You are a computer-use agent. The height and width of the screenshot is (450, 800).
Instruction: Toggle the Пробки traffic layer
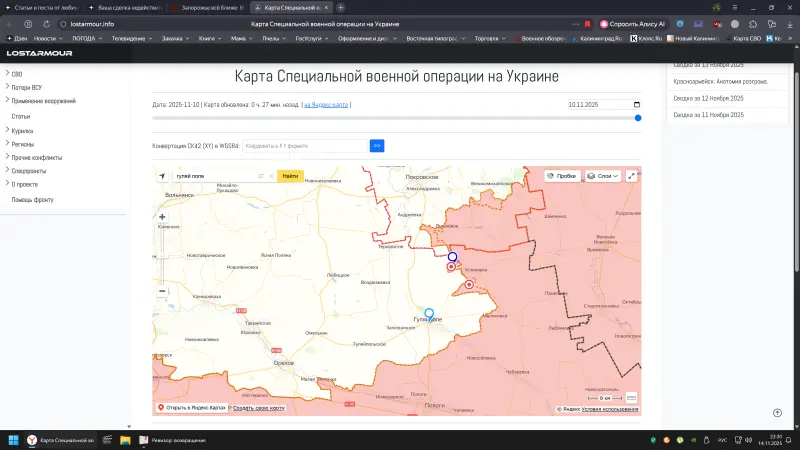(562, 176)
